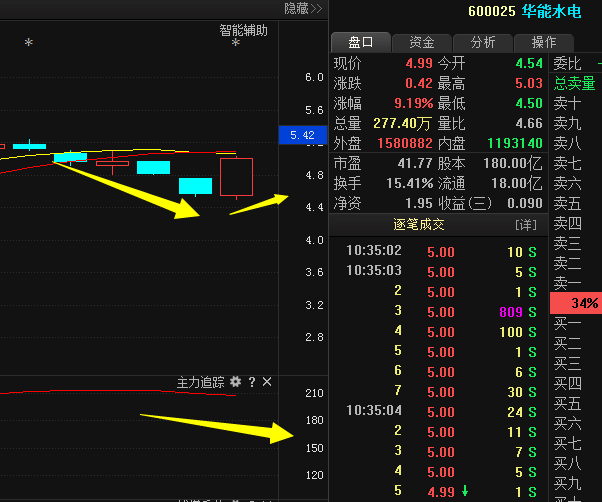Screen dimensions: 602x502
Task: Select the 股本 value 180.00亿
Action: (x=513, y=163)
